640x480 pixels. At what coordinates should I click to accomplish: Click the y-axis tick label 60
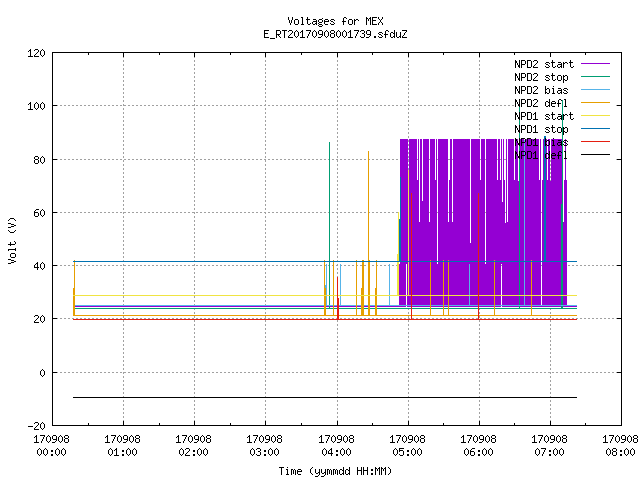pyautogui.click(x=39, y=213)
